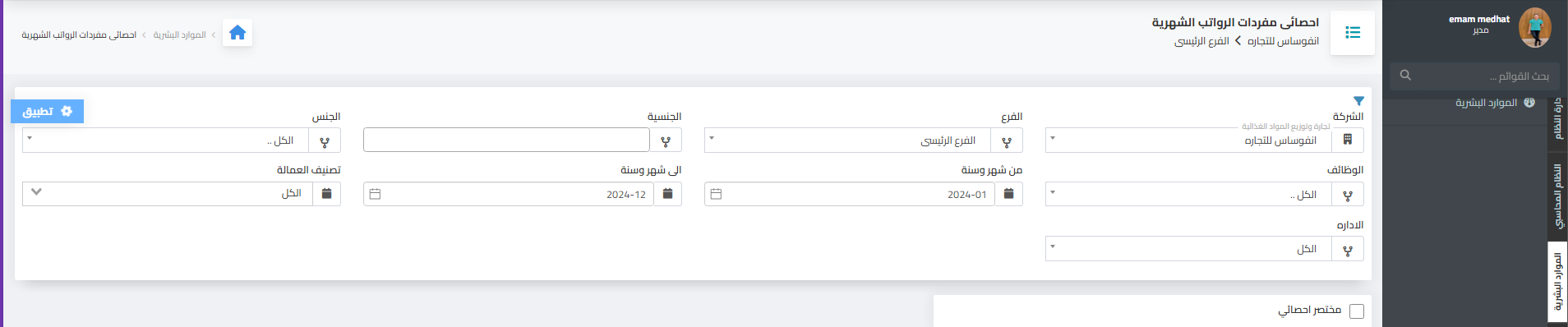Click the search magnifier icon in sidebar
The width and height of the screenshot is (1568, 327).
point(1405,76)
